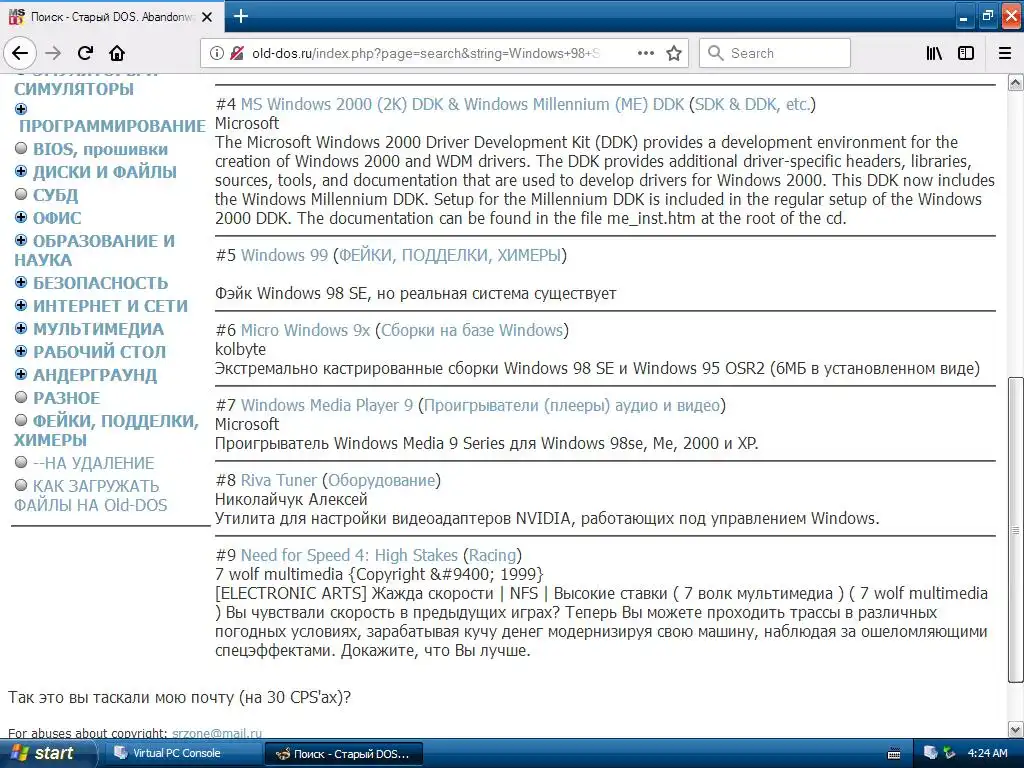Viewport: 1024px width, 768px height.
Task: Click the second system tray icon
Action: (950, 753)
